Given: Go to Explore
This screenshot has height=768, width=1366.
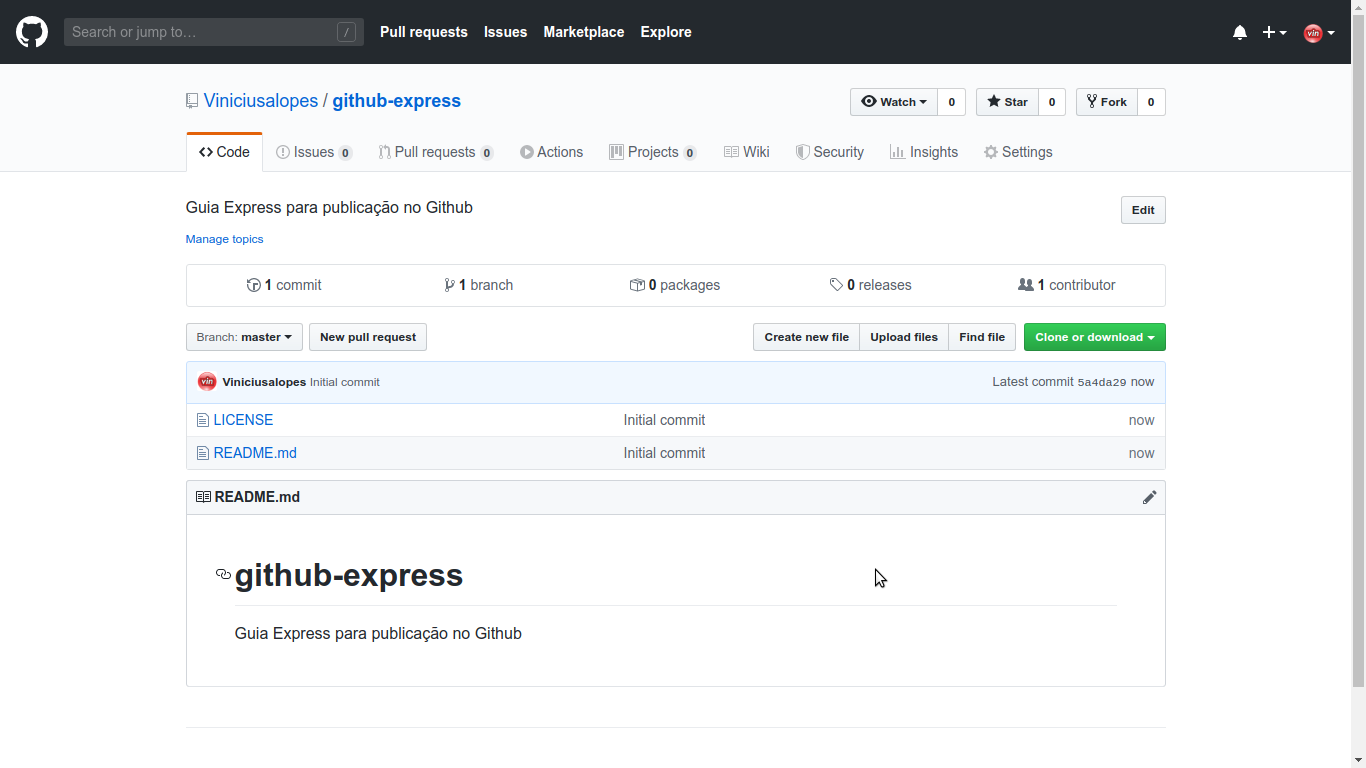Looking at the screenshot, I should pyautogui.click(x=666, y=32).
